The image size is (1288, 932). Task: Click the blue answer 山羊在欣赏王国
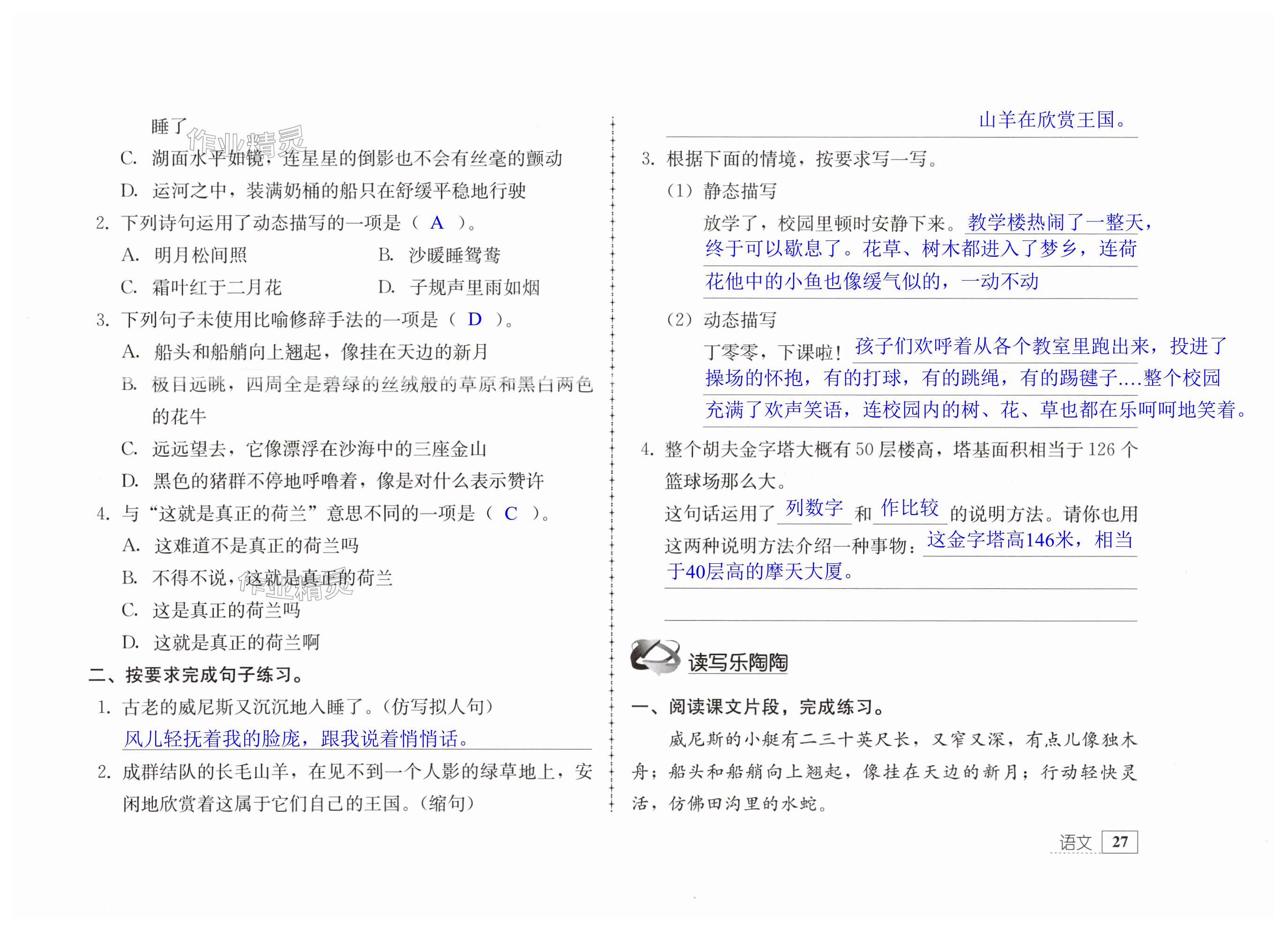[x=1052, y=120]
